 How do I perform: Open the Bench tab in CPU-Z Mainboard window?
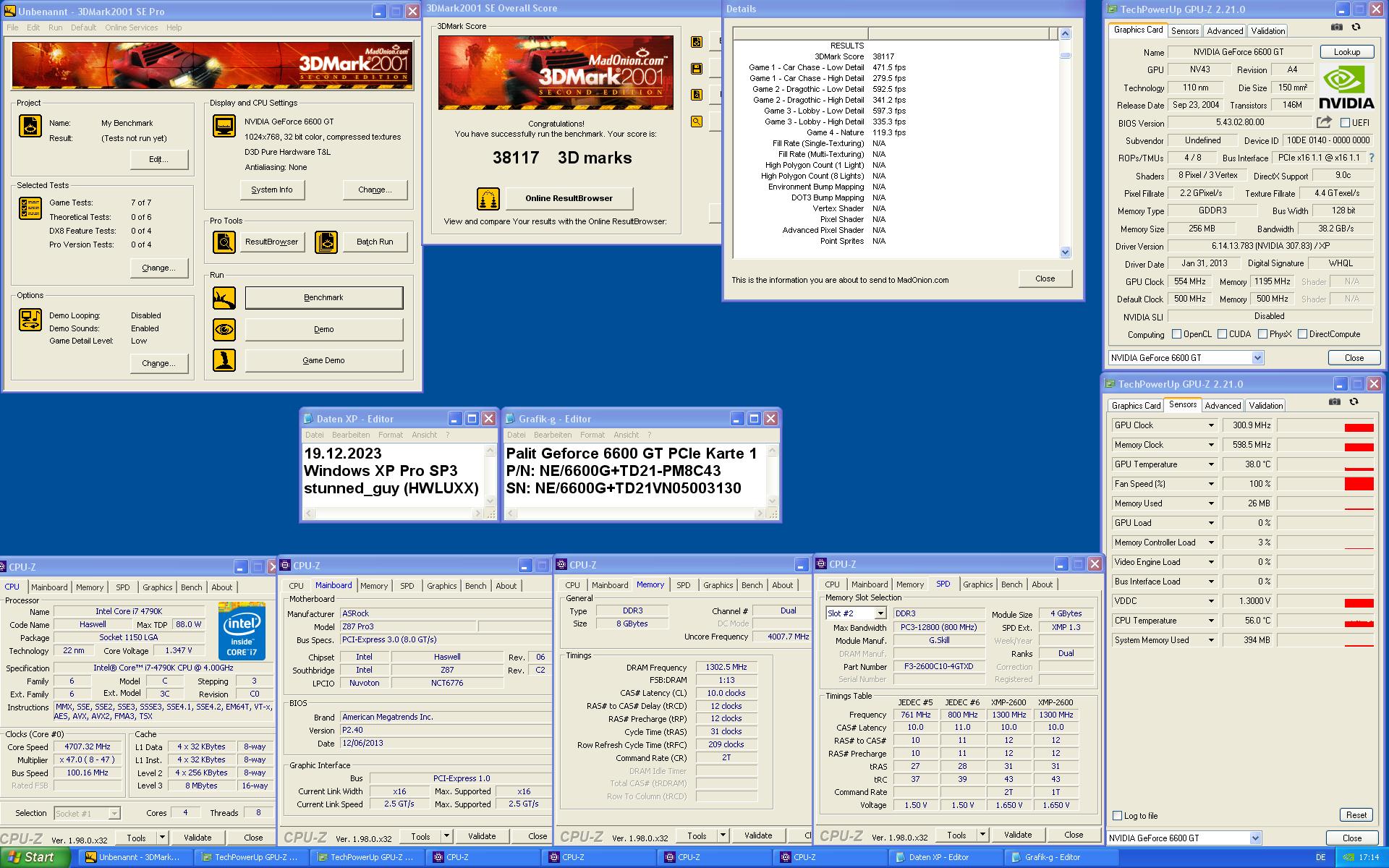coord(476,586)
